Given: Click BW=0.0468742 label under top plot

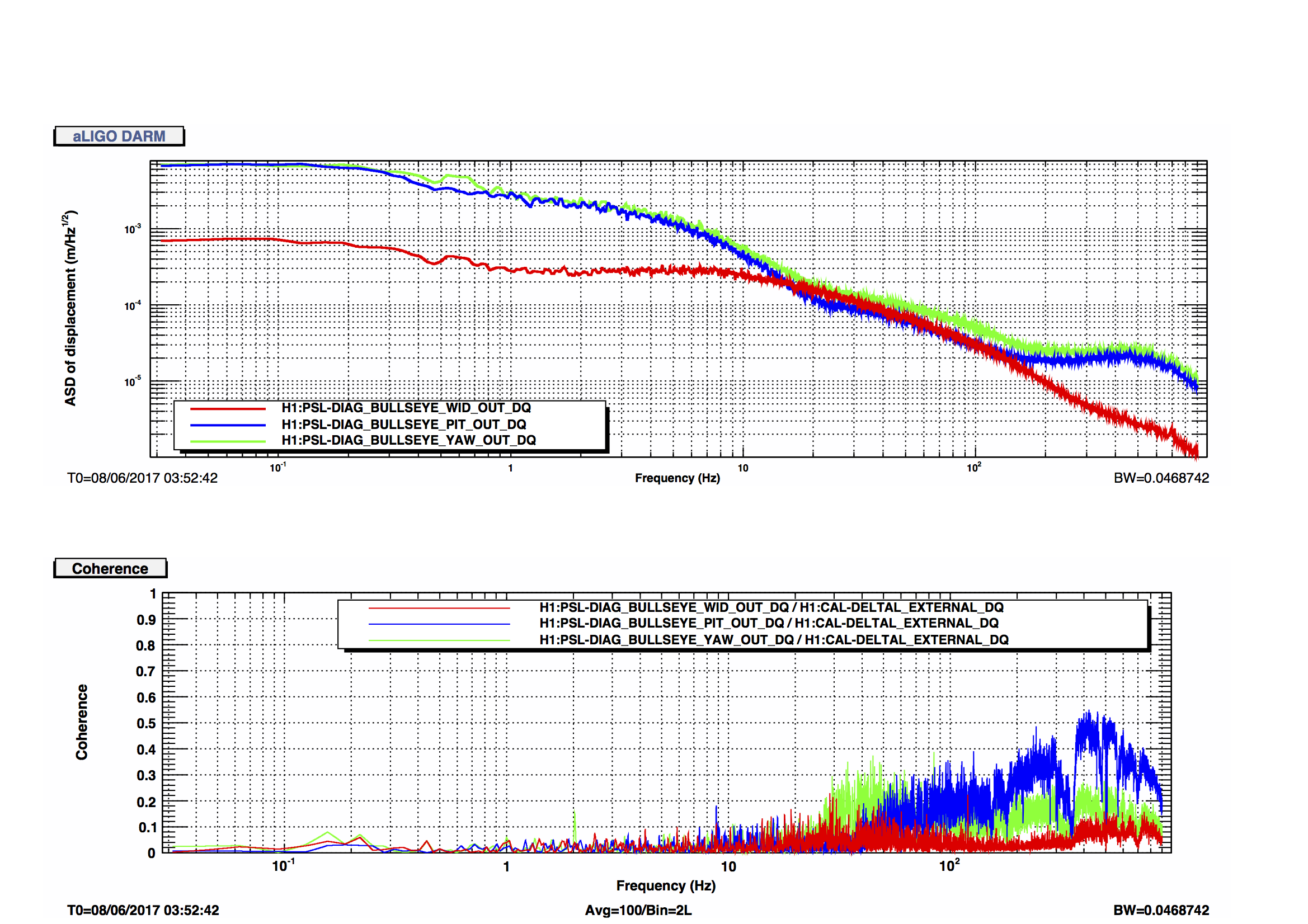Looking at the screenshot, I should [x=1161, y=478].
